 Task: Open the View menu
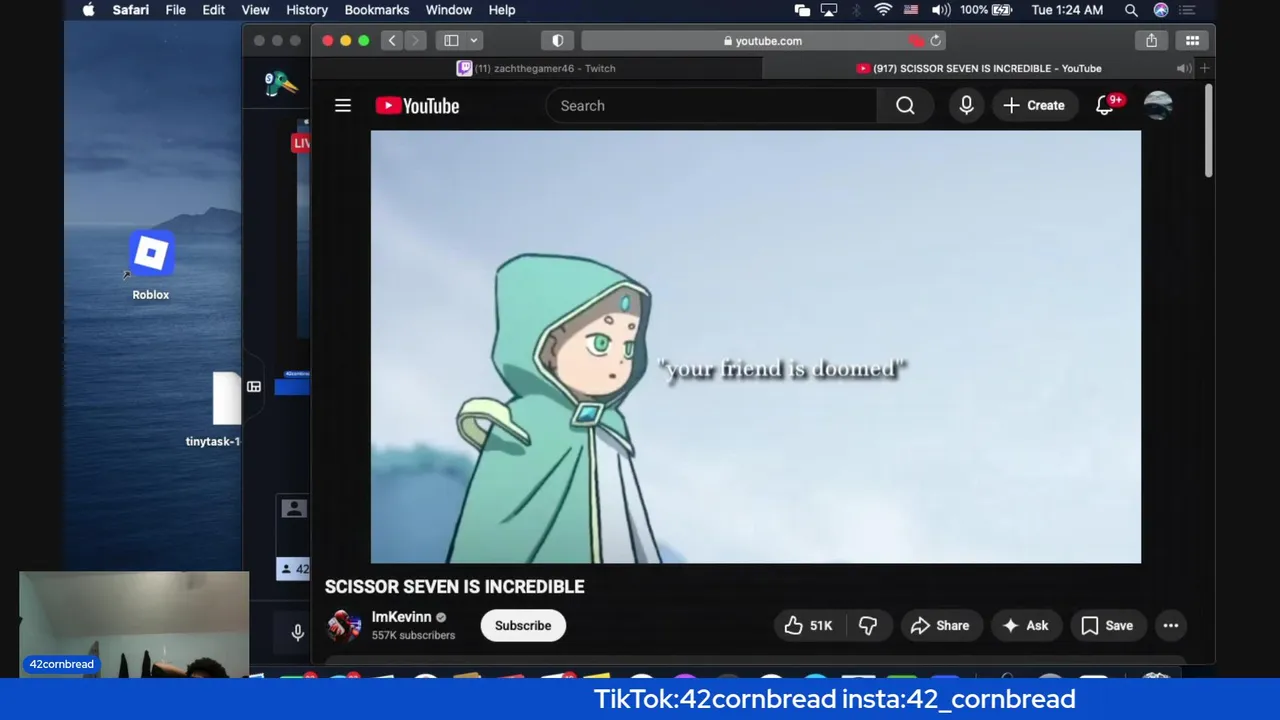[255, 10]
